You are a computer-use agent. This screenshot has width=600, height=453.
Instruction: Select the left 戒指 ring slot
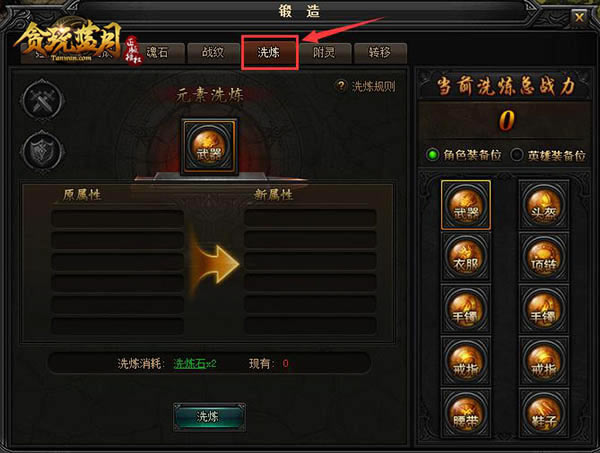pyautogui.click(x=466, y=361)
